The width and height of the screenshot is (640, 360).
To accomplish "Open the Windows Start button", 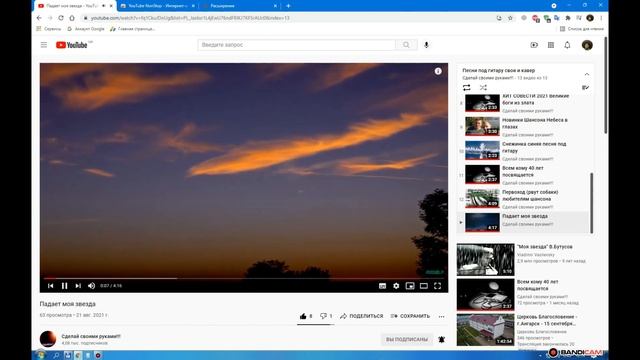I will click(x=41, y=355).
